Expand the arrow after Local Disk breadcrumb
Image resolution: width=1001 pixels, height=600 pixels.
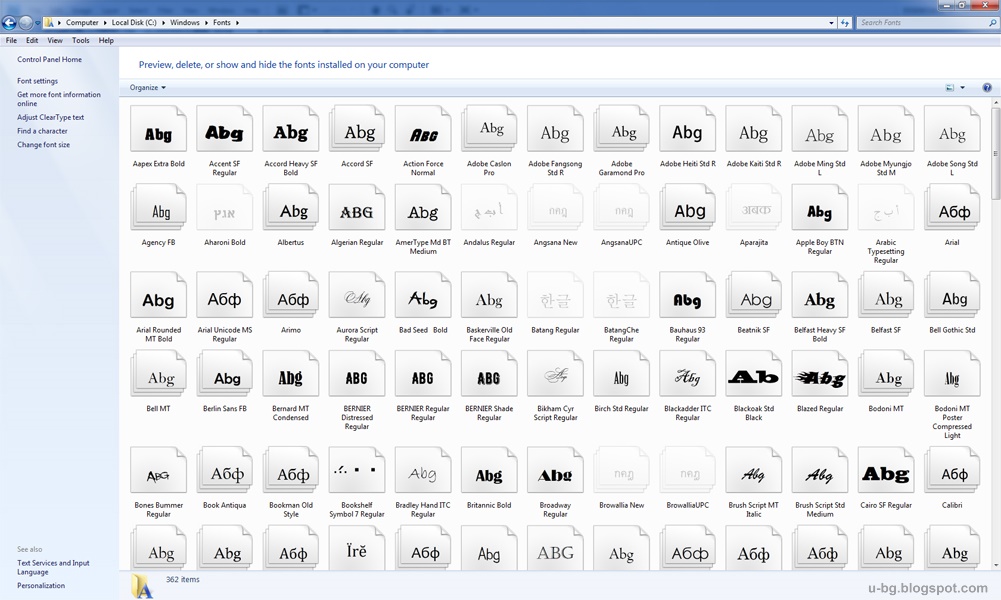(163, 22)
